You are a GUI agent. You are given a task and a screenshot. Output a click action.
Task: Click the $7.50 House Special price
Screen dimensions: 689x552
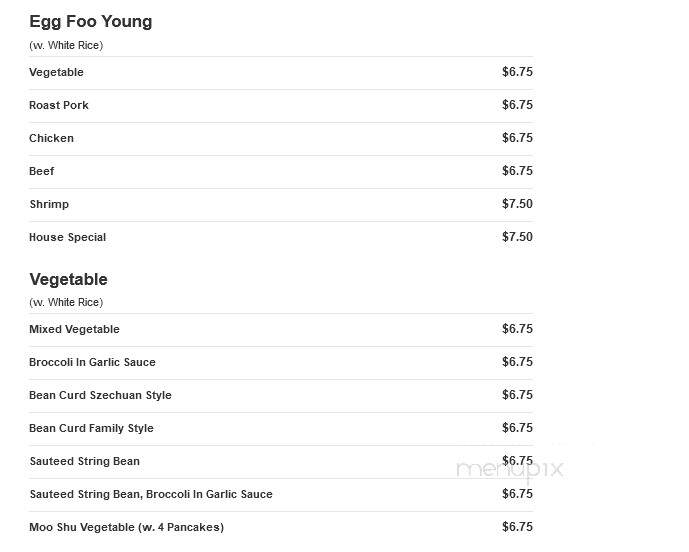point(517,237)
